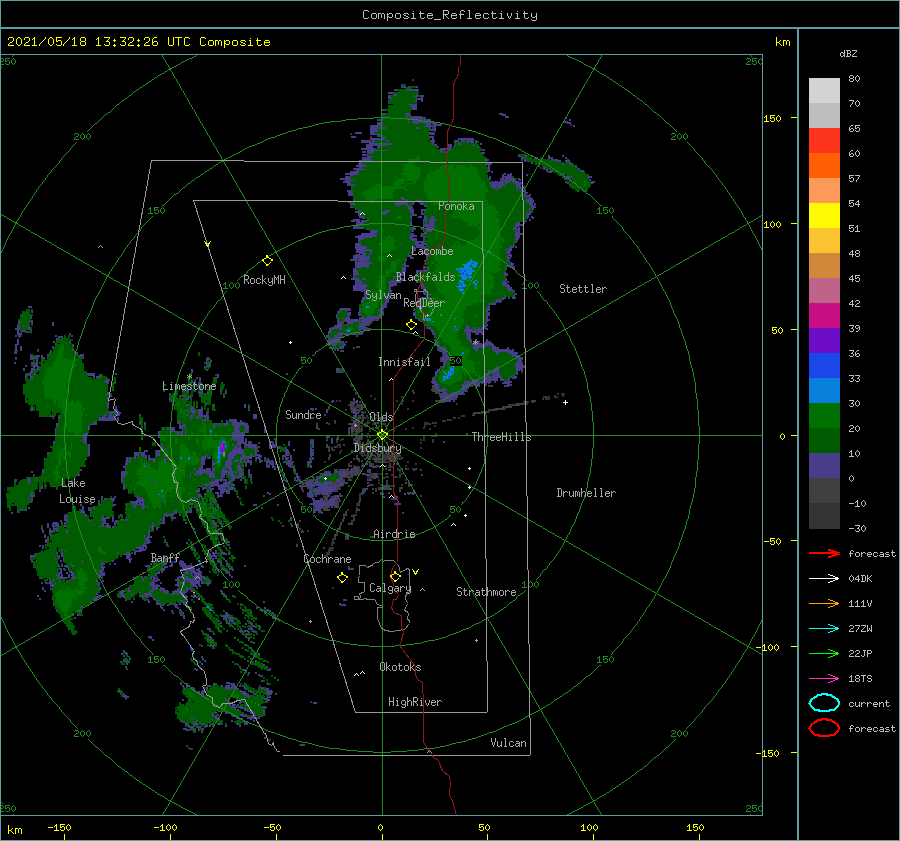Click the yellow 150 tick on the right axis
Image resolution: width=900 pixels, height=841 pixels.
[773, 118]
